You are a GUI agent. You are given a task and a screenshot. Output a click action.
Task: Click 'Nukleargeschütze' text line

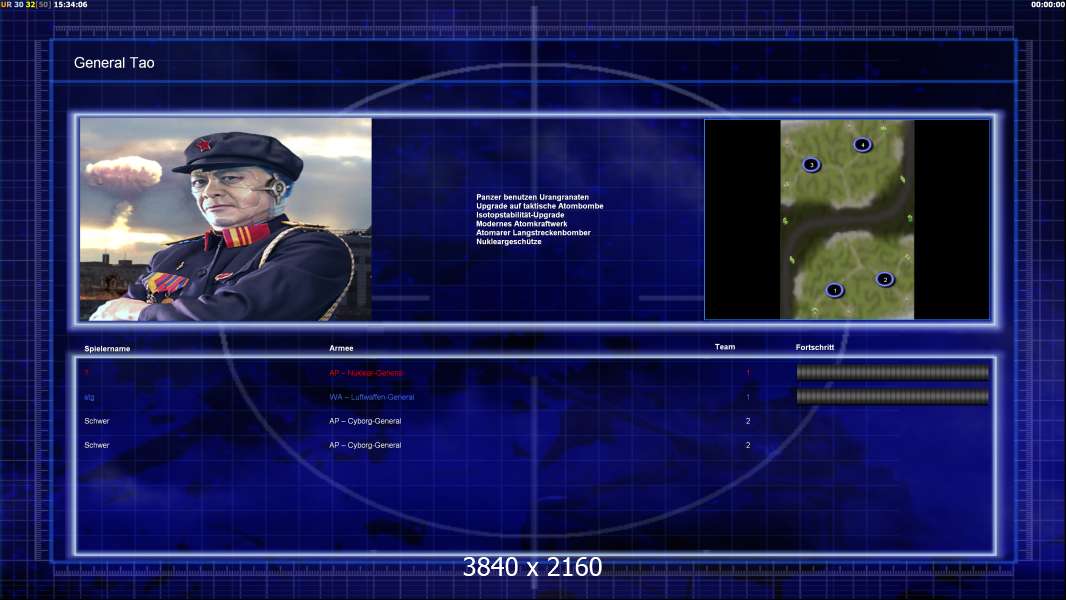tap(509, 241)
